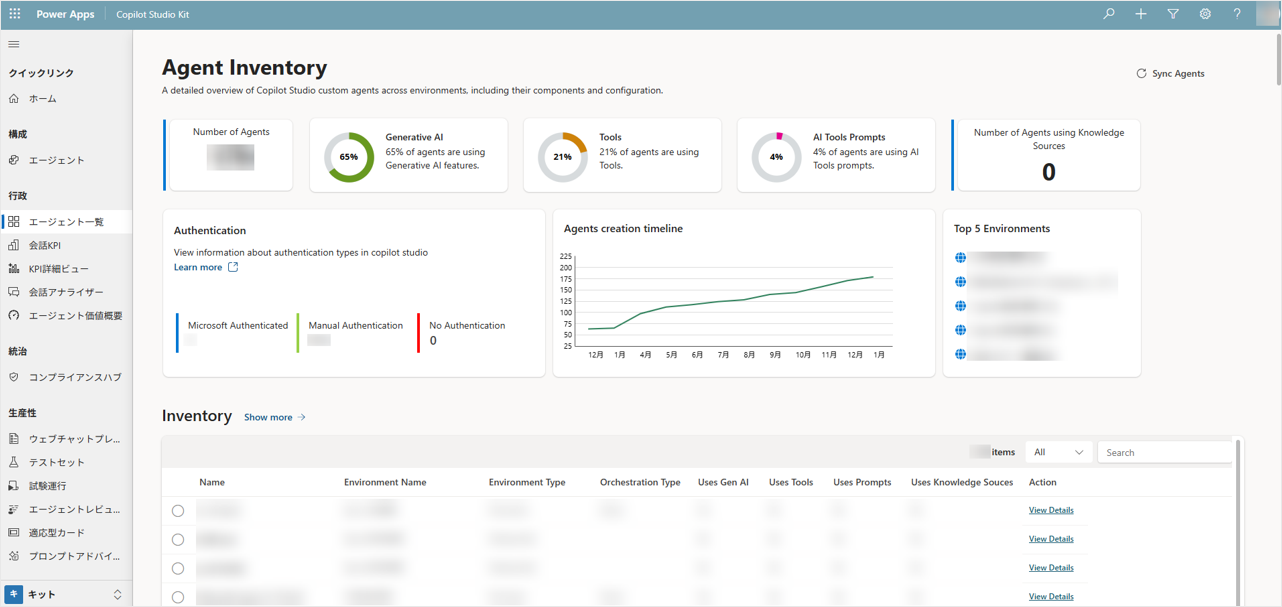The width and height of the screenshot is (1282, 607).
Task: Click View Details for the first row
Action: coord(1051,510)
